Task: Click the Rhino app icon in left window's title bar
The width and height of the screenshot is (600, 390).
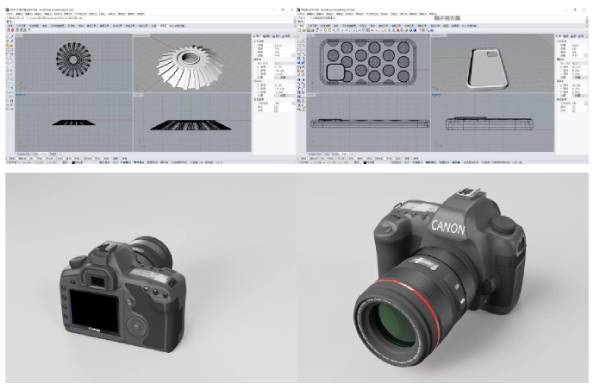Action: (x=7, y=10)
